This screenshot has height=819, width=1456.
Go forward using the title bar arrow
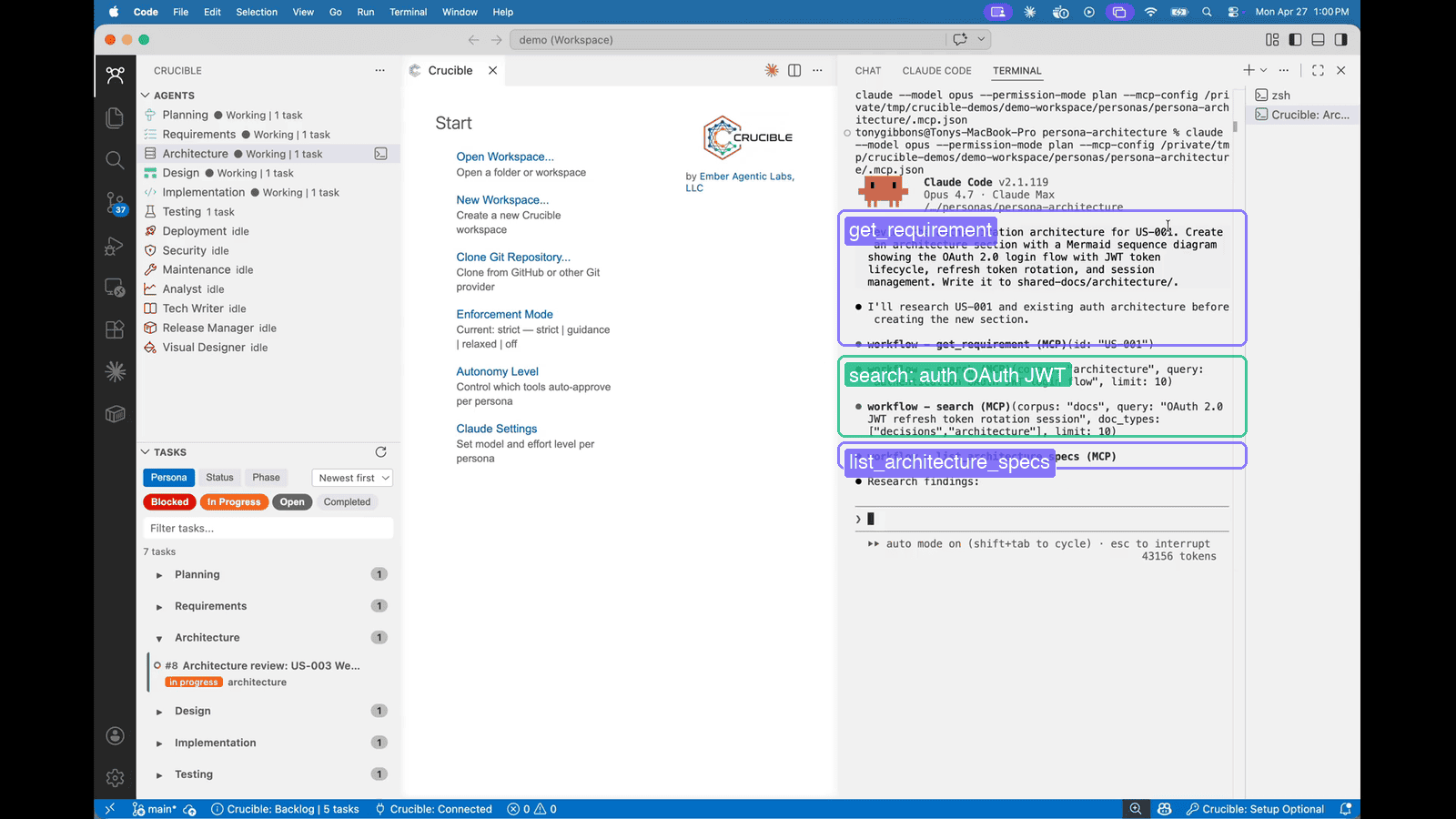point(496,40)
